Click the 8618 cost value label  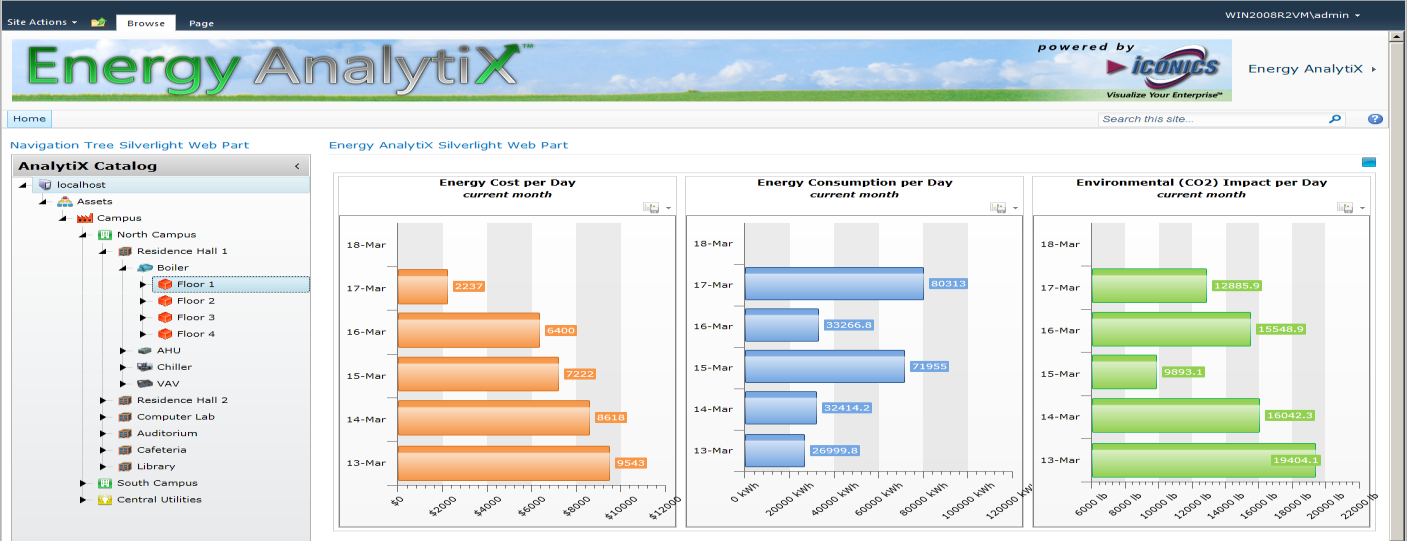coord(610,418)
